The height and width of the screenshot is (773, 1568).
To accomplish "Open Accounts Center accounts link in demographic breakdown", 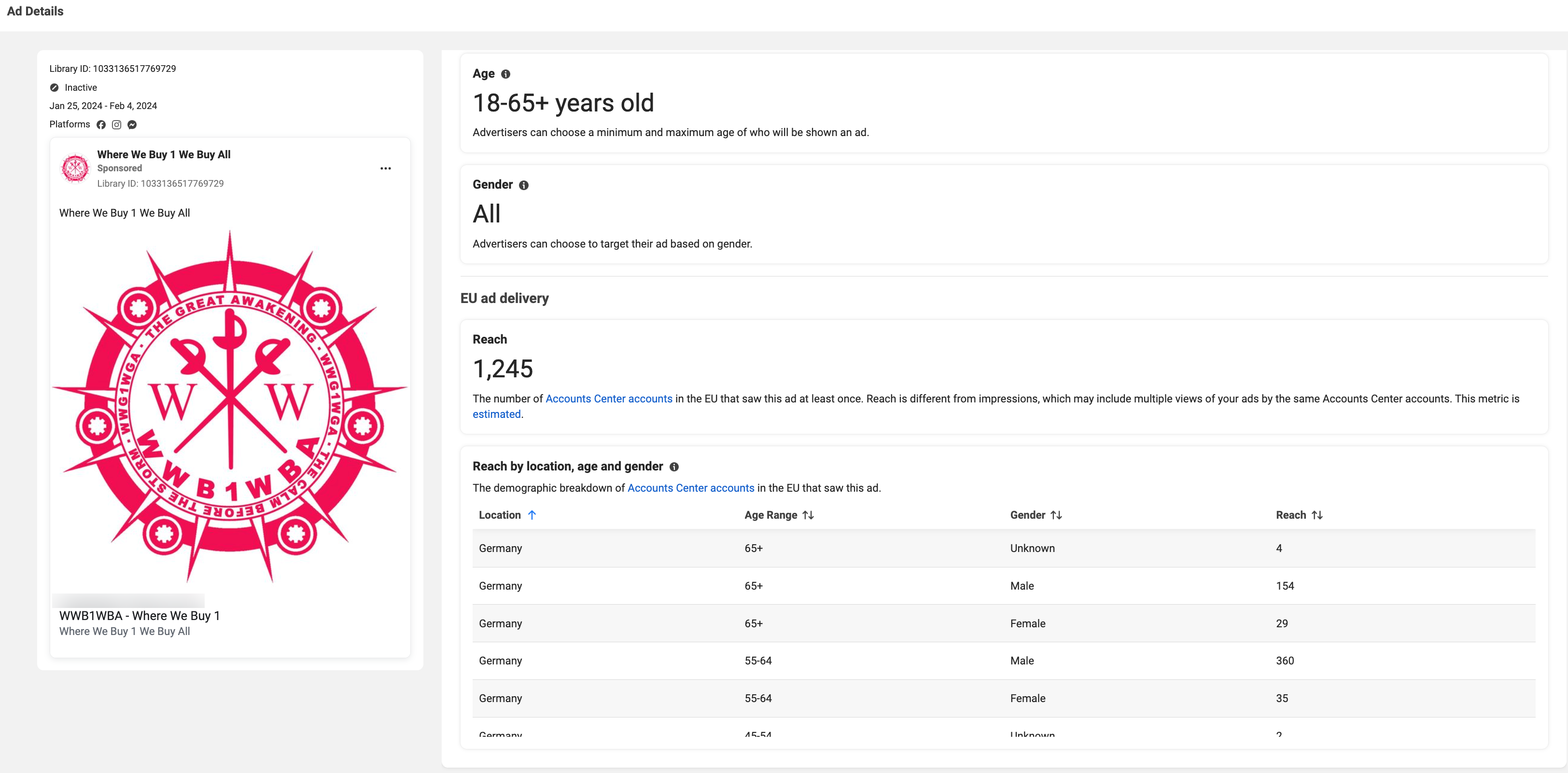I will point(690,488).
